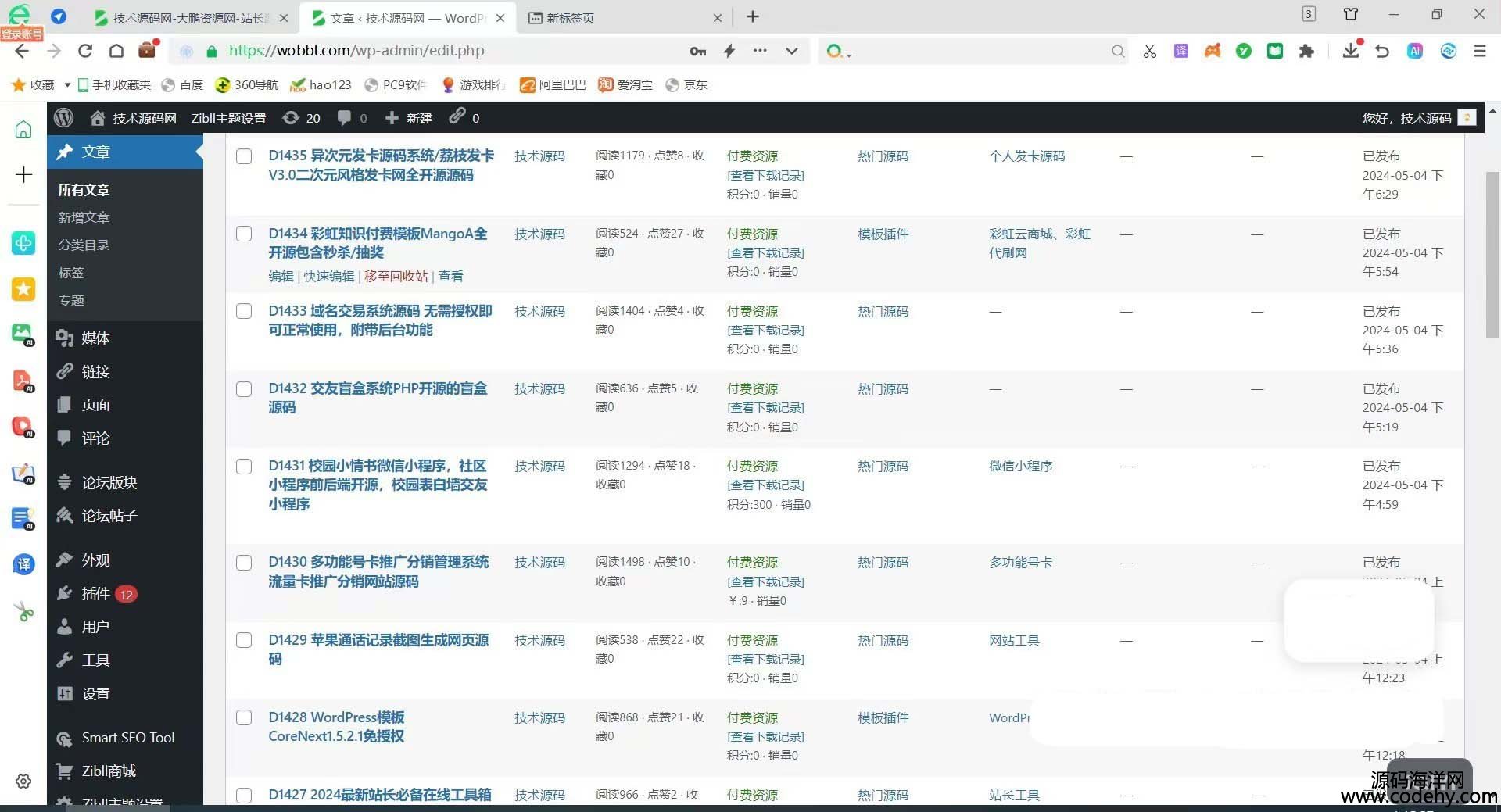
Task: Check the box for D1435 post
Action: (x=244, y=156)
